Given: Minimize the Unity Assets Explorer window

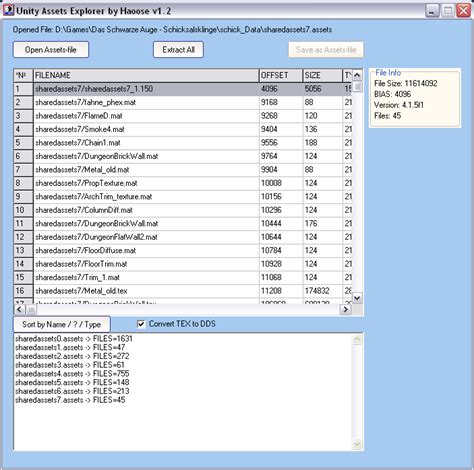Looking at the screenshot, I should pos(432,11).
